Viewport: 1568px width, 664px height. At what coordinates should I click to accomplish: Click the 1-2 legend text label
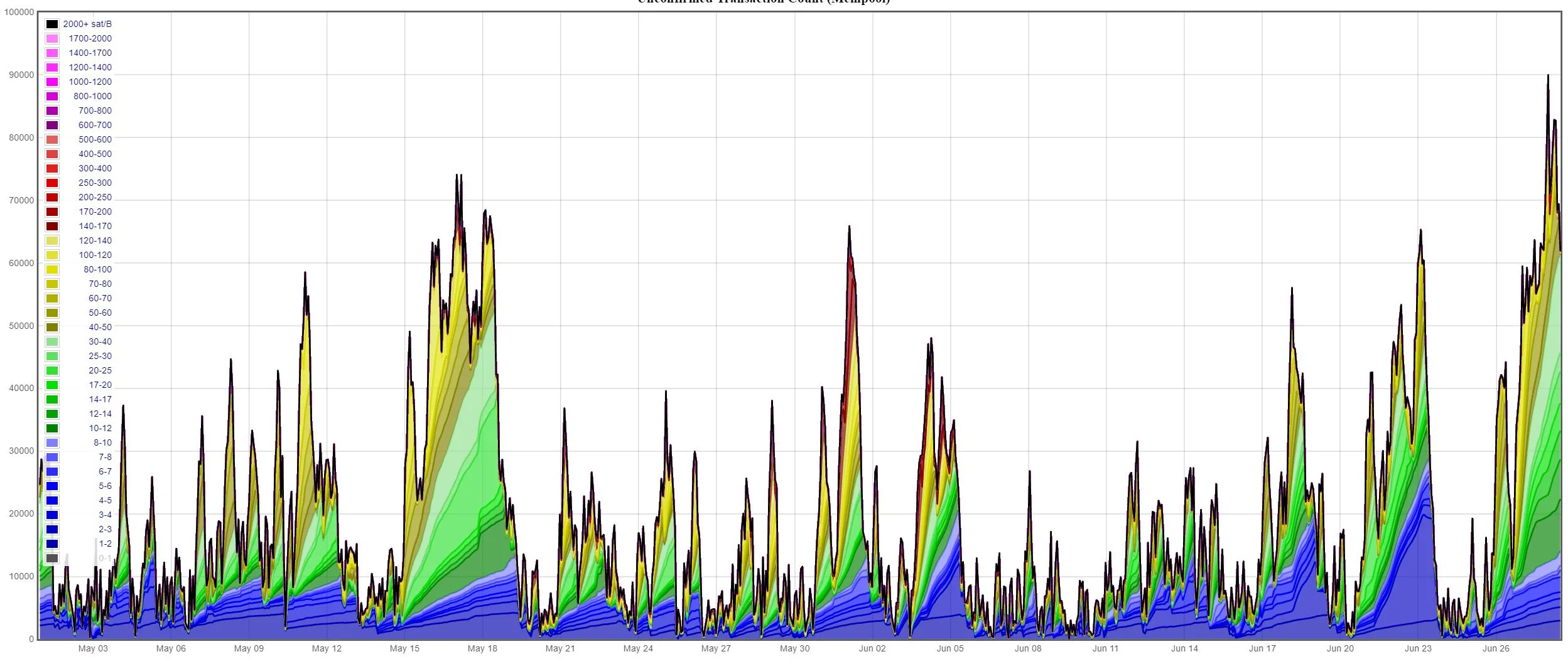(x=105, y=544)
